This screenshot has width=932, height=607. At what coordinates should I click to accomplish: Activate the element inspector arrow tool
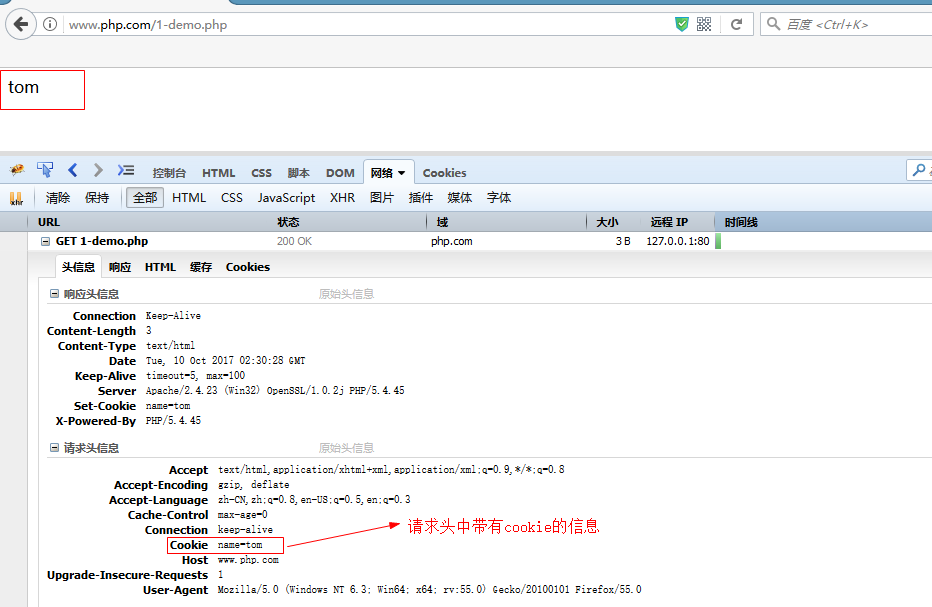click(x=45, y=171)
